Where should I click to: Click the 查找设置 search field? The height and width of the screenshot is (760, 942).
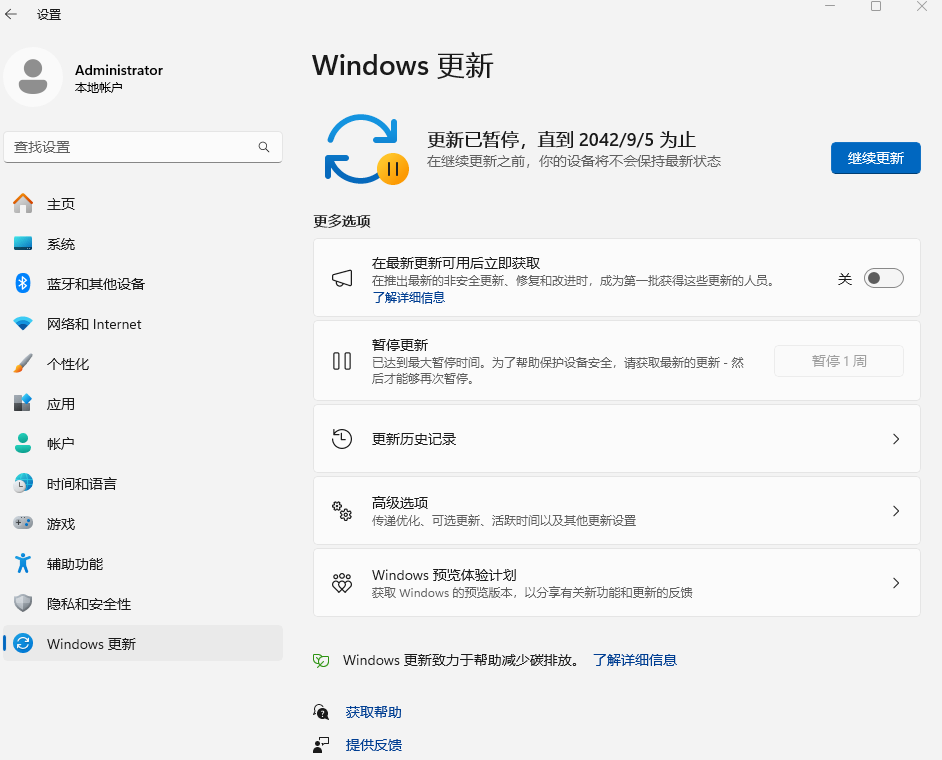143,147
